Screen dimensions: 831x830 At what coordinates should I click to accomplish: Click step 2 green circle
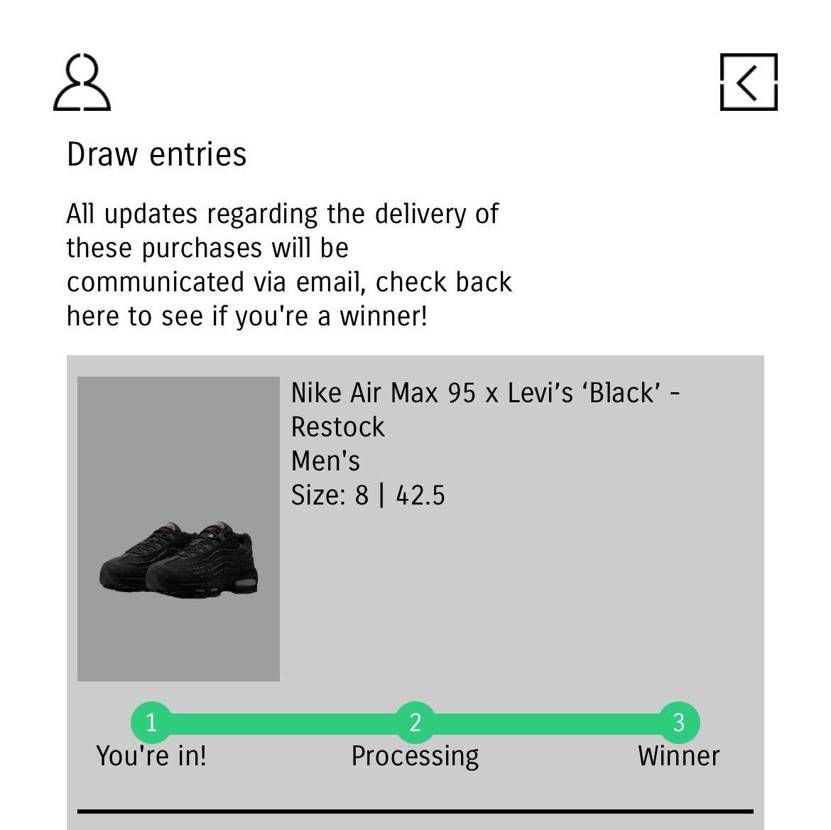[x=415, y=722]
